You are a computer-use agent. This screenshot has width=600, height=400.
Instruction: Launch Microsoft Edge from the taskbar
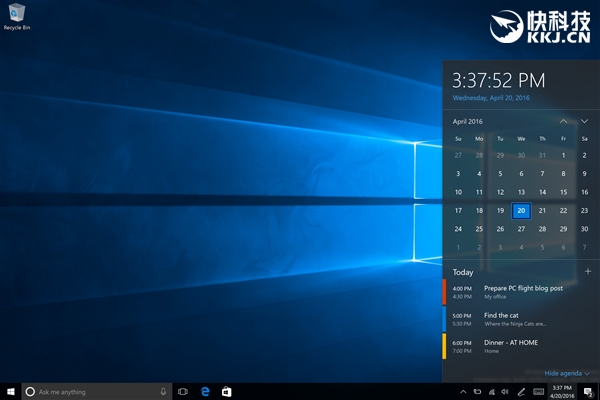pyautogui.click(x=205, y=391)
